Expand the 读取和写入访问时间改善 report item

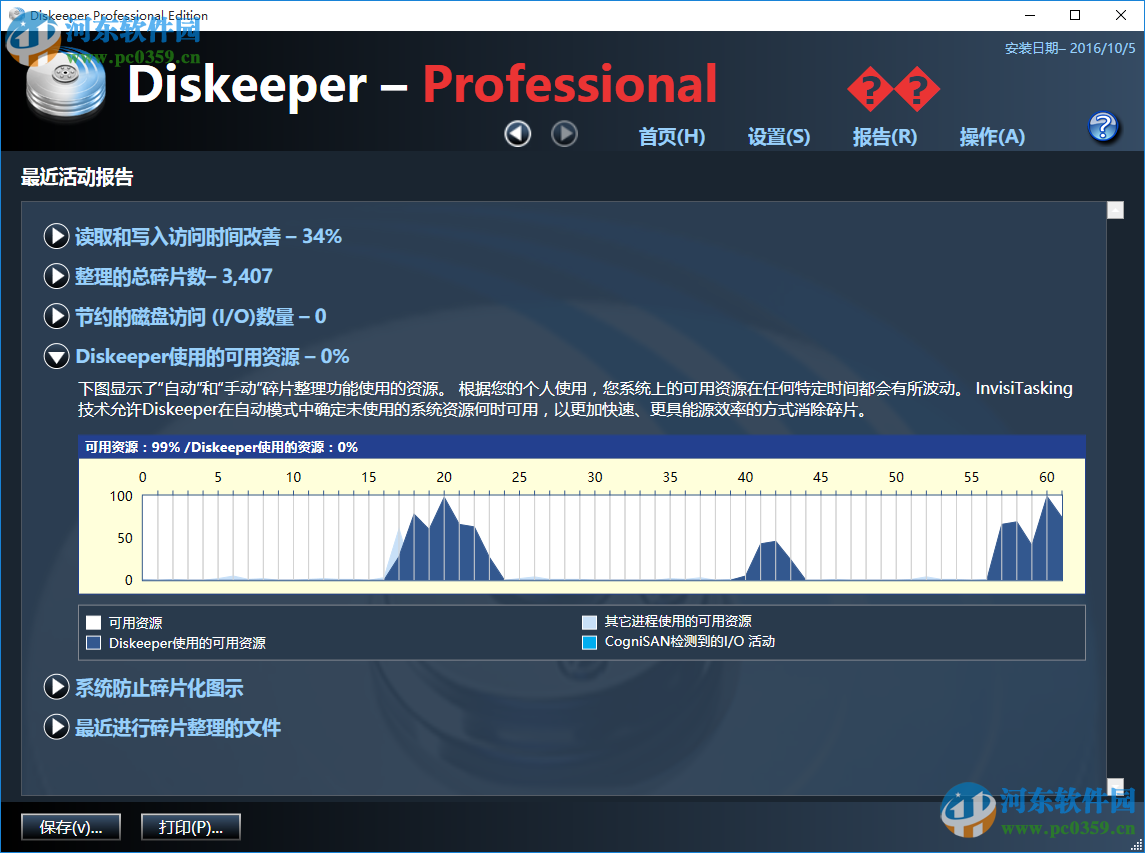(x=56, y=236)
